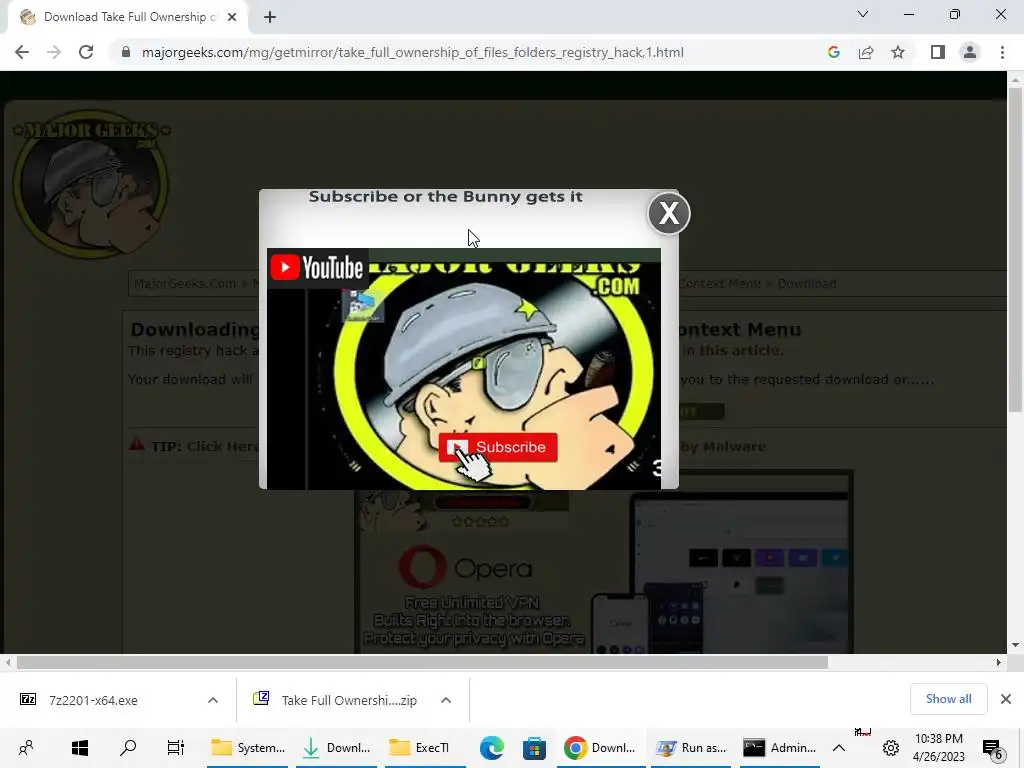This screenshot has width=1024, height=768.
Task: Click the MajorGeeks.Com breadcrumb link
Action: [185, 283]
